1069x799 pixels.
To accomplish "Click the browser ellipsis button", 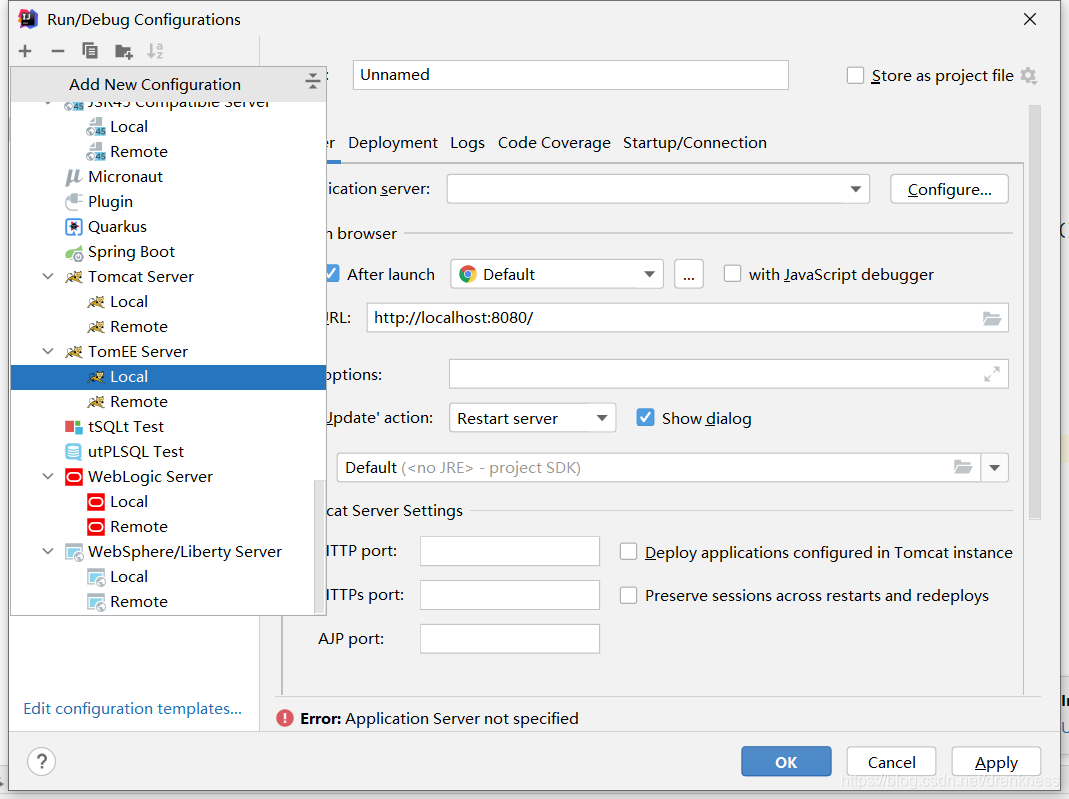I will 689,274.
